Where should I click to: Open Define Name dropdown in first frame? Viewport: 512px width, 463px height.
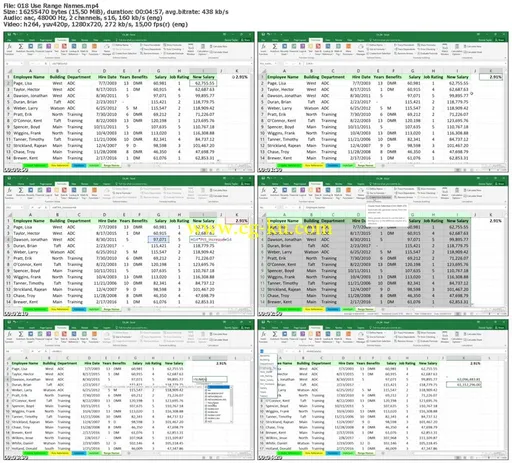[121, 45]
